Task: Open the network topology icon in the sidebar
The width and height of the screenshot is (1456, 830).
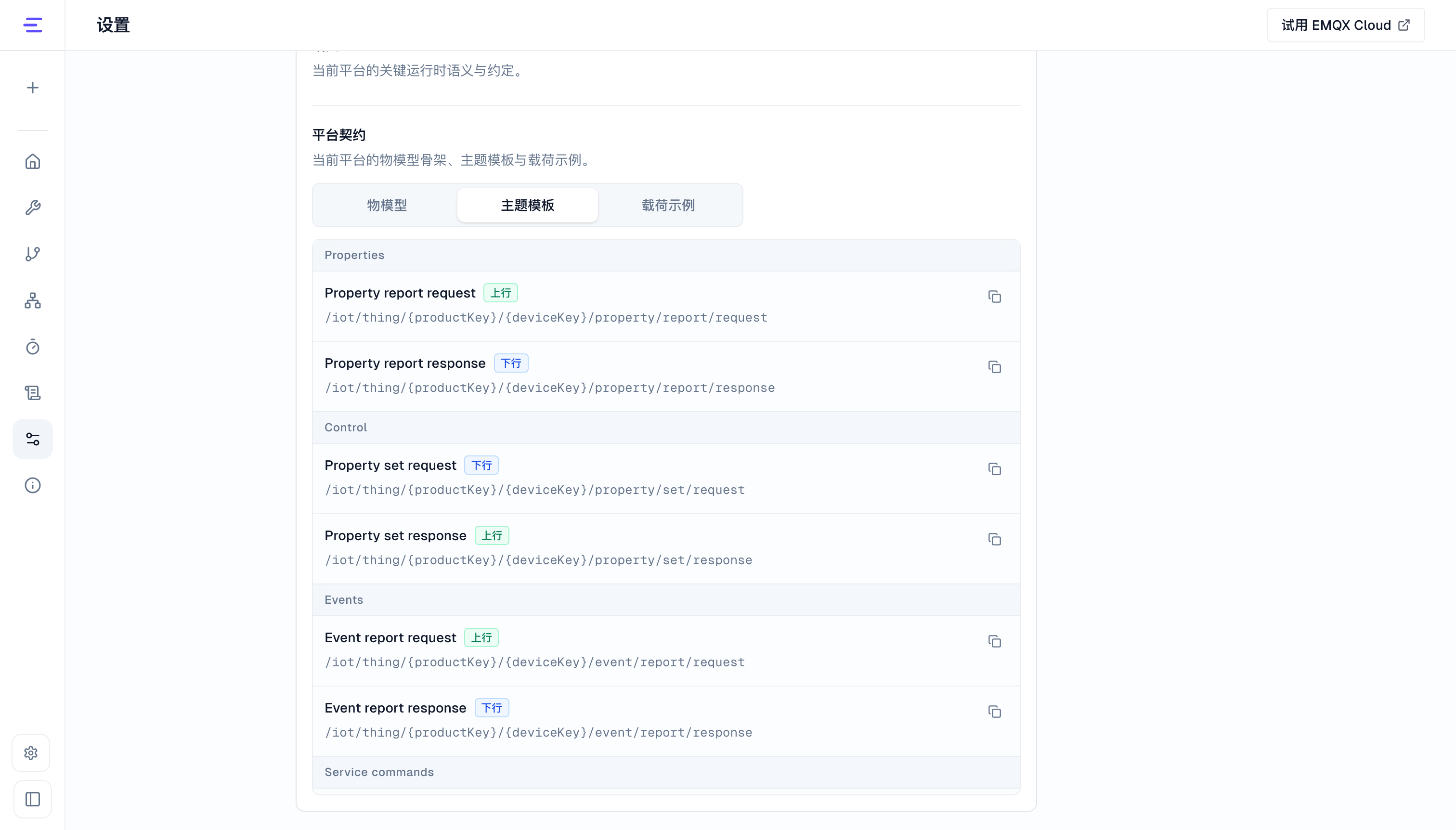Action: [32, 300]
